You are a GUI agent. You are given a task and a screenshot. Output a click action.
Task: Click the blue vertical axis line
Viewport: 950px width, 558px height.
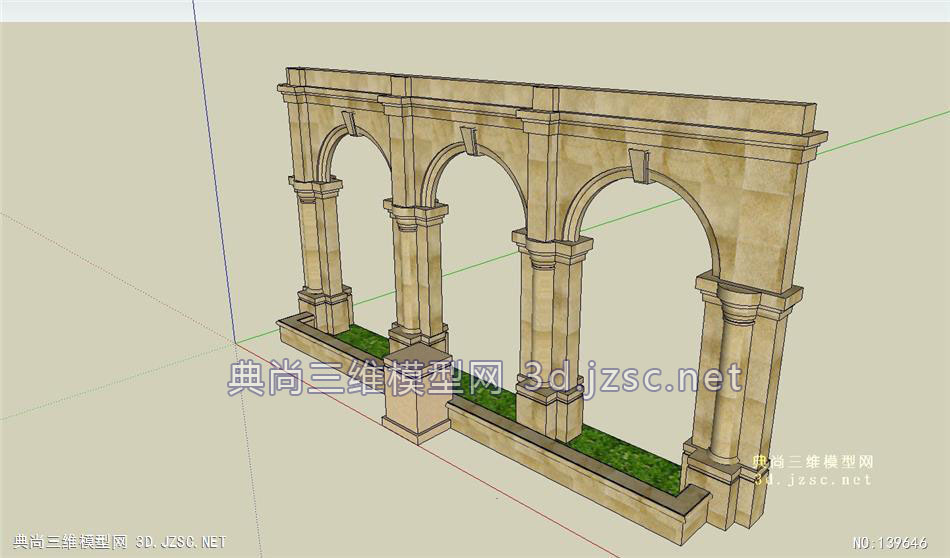click(x=213, y=170)
